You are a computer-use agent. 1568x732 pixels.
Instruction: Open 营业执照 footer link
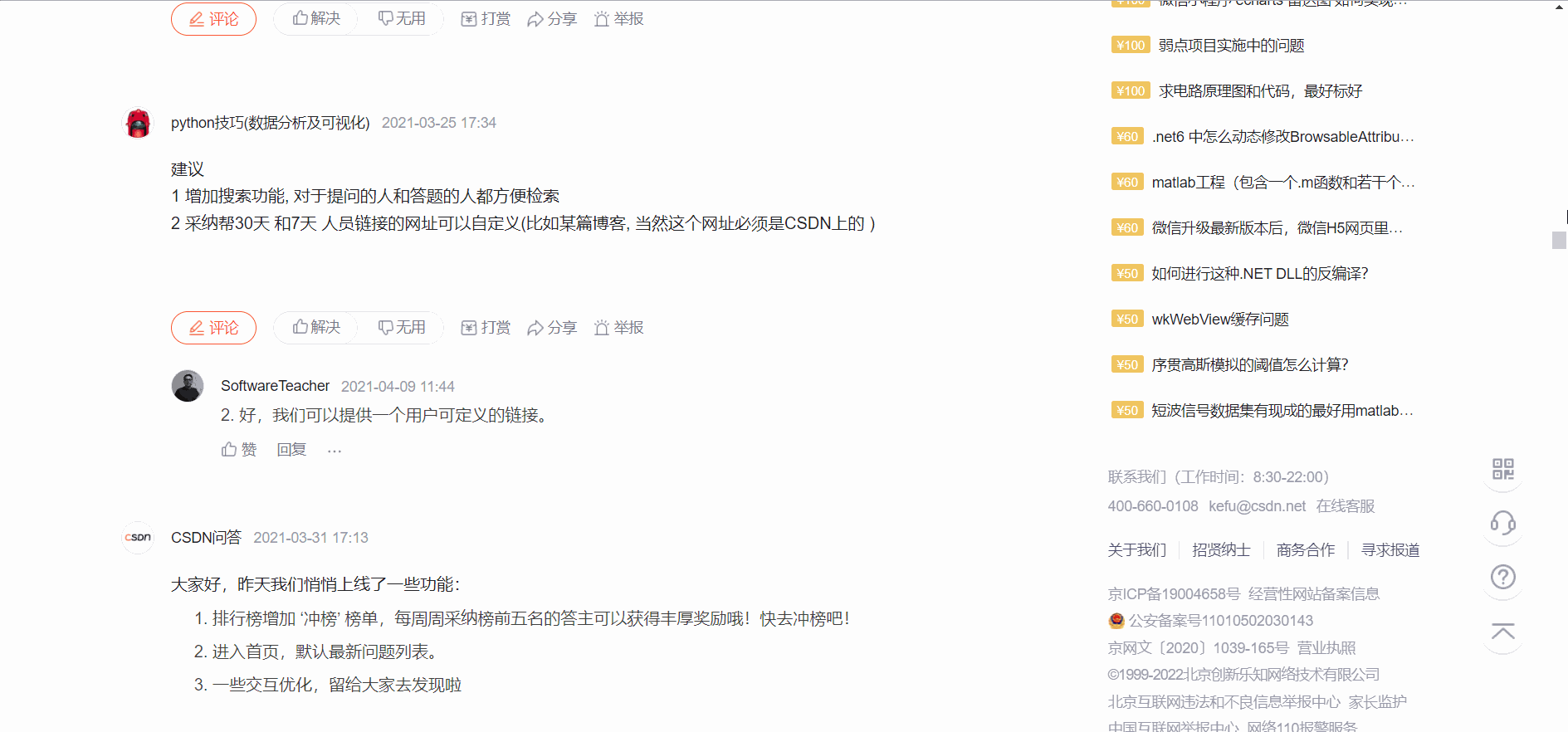click(x=1326, y=648)
